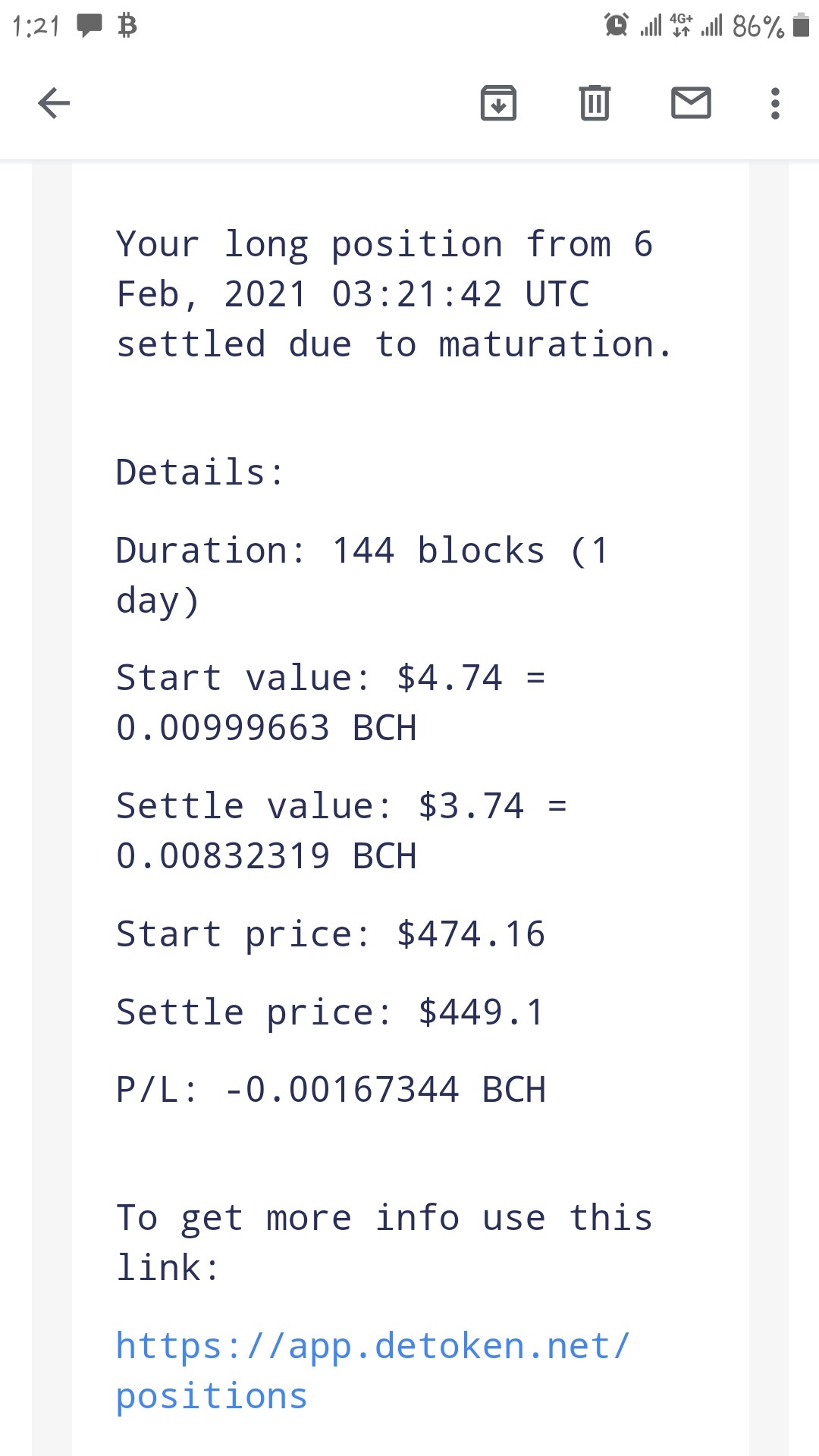Tap the P/L loss amount line
This screenshot has height=1456, width=819.
(x=331, y=1090)
